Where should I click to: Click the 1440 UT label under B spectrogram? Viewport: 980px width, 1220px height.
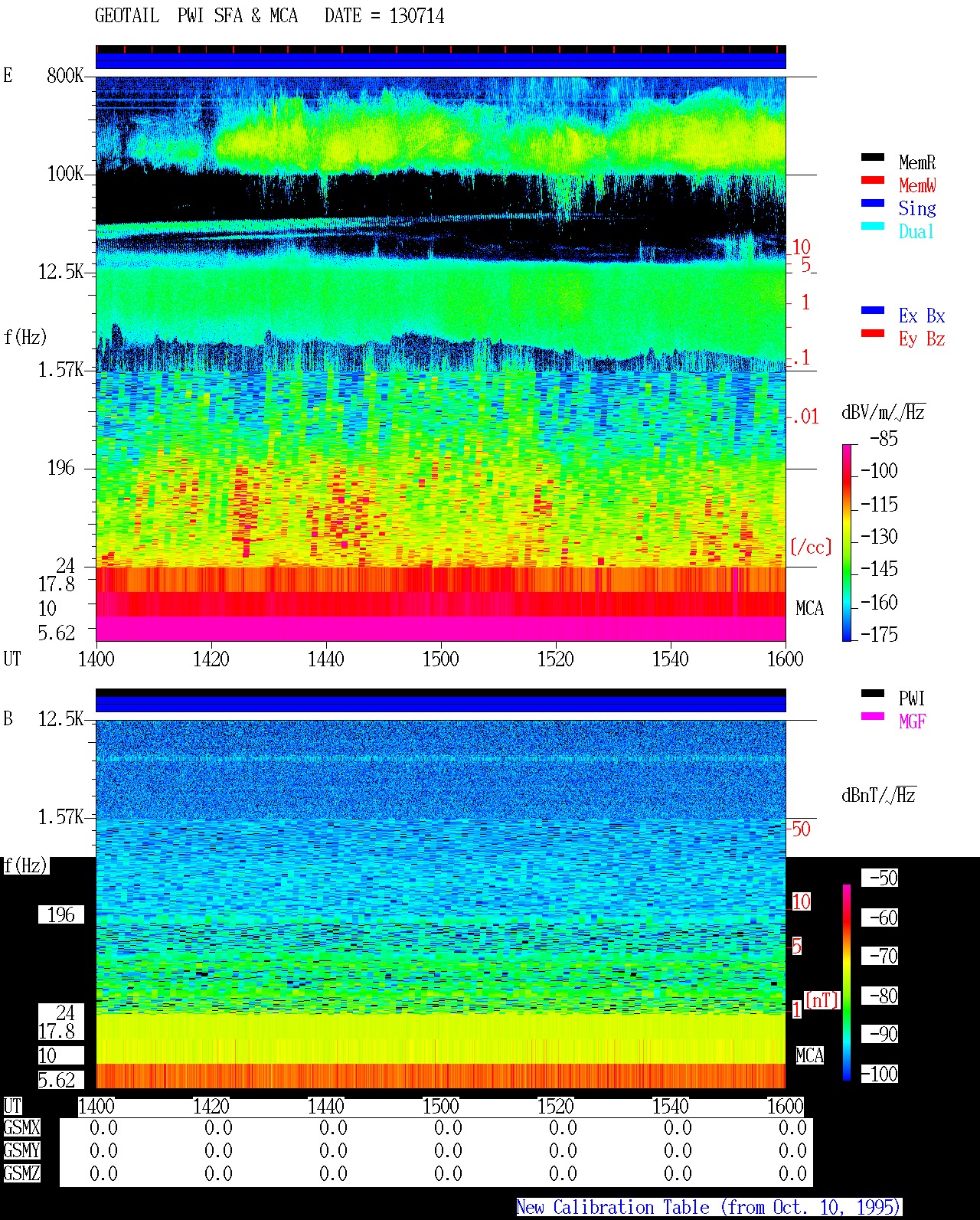click(x=325, y=1107)
